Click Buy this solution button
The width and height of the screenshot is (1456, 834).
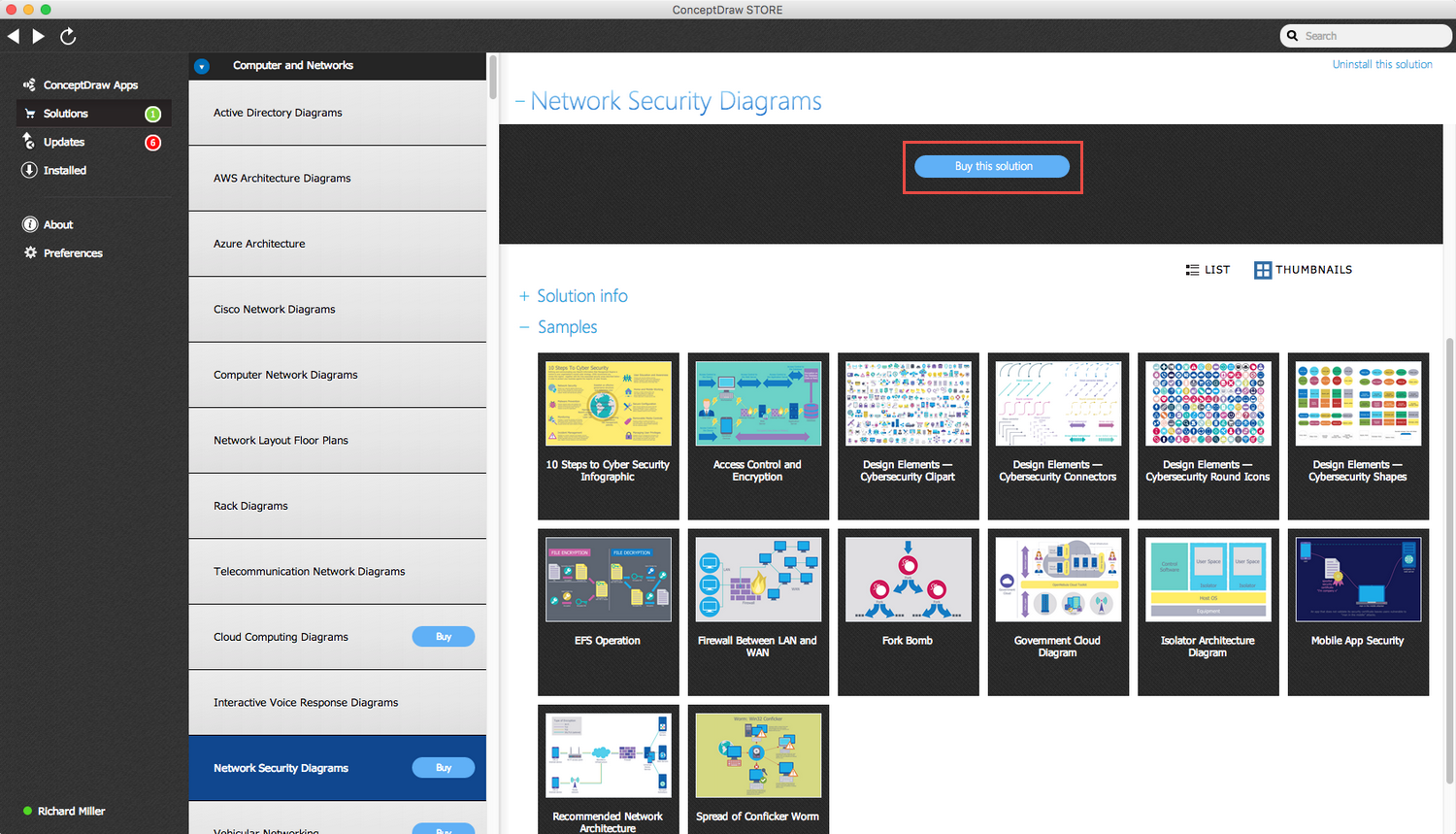coord(992,166)
